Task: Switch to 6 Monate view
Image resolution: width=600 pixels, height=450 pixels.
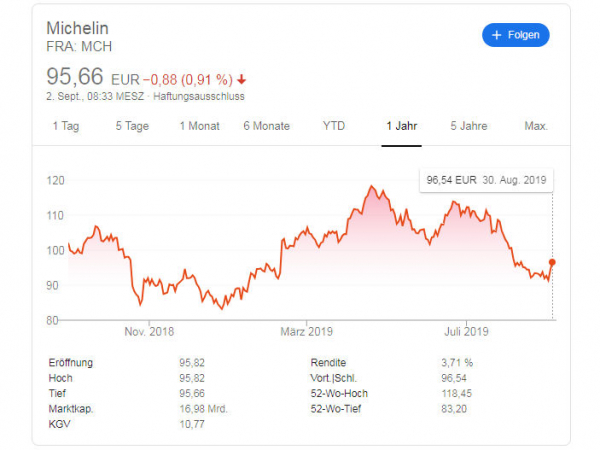Action: click(x=267, y=126)
